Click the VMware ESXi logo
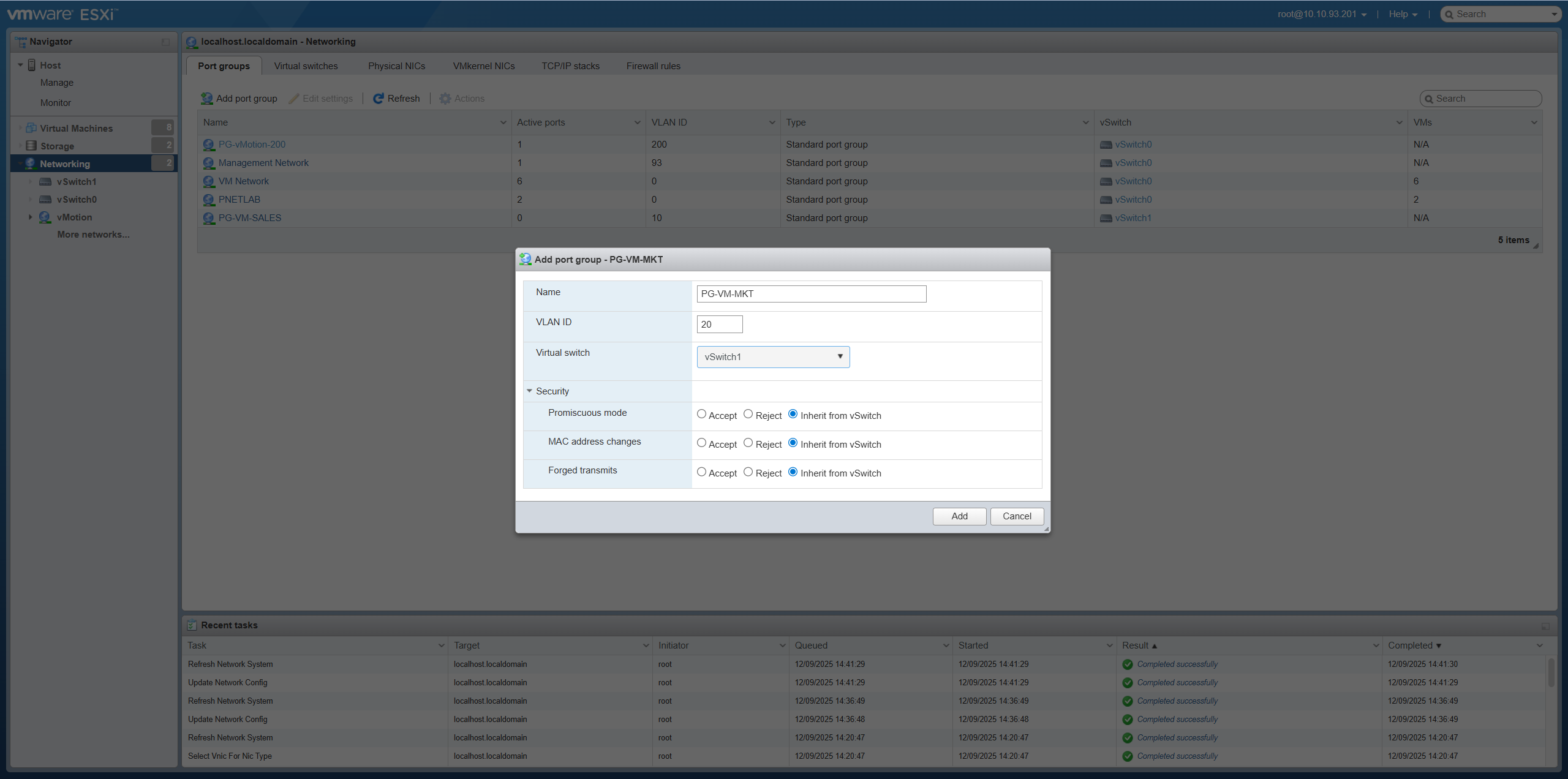The height and width of the screenshot is (779, 1568). coord(61,13)
